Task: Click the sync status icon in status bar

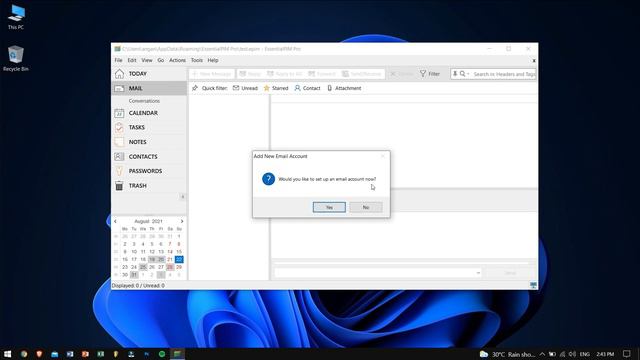Action: tap(533, 285)
